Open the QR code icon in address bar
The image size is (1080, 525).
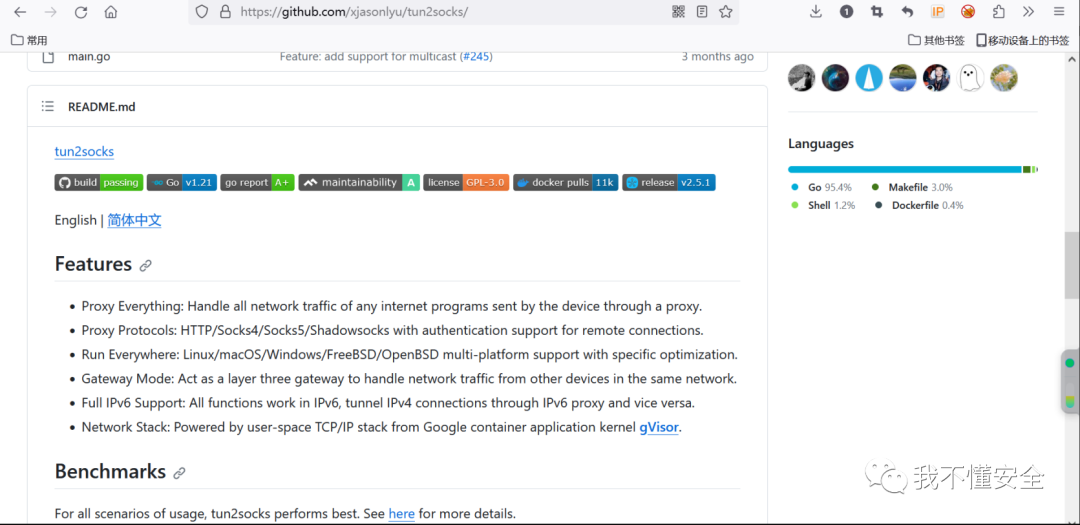coord(678,11)
